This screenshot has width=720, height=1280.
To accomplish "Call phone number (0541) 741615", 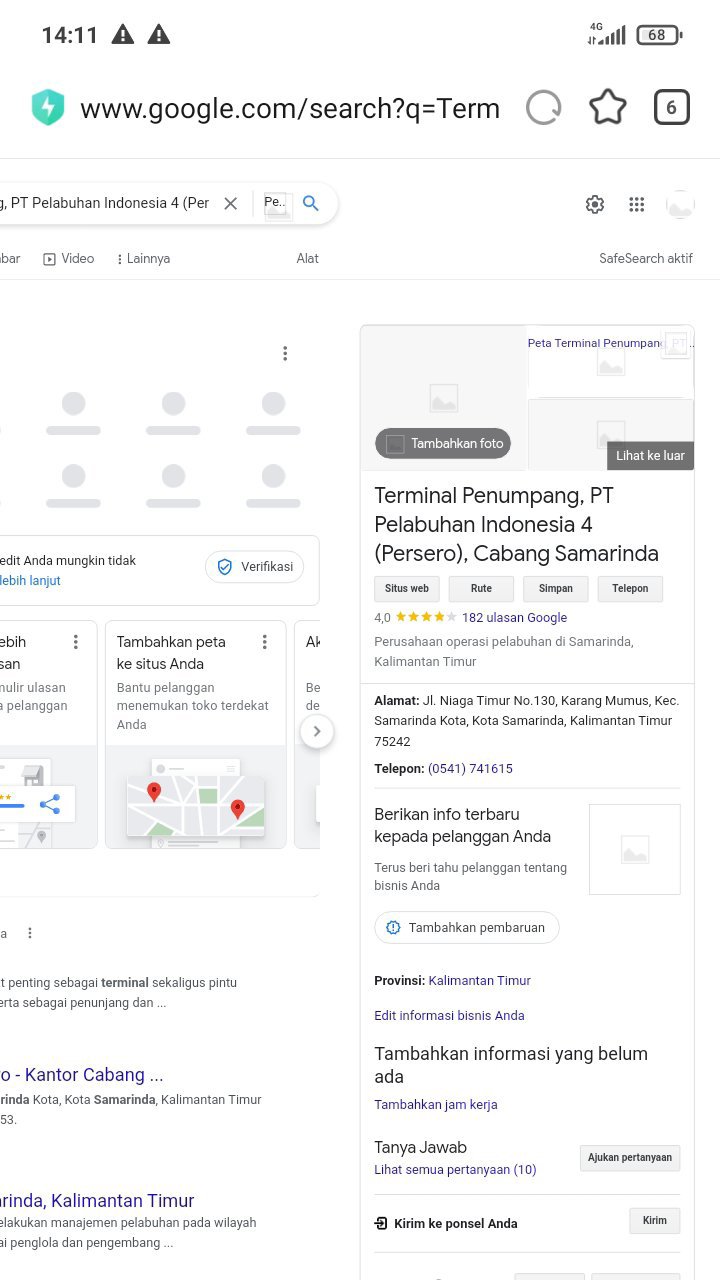I will 470,769.
